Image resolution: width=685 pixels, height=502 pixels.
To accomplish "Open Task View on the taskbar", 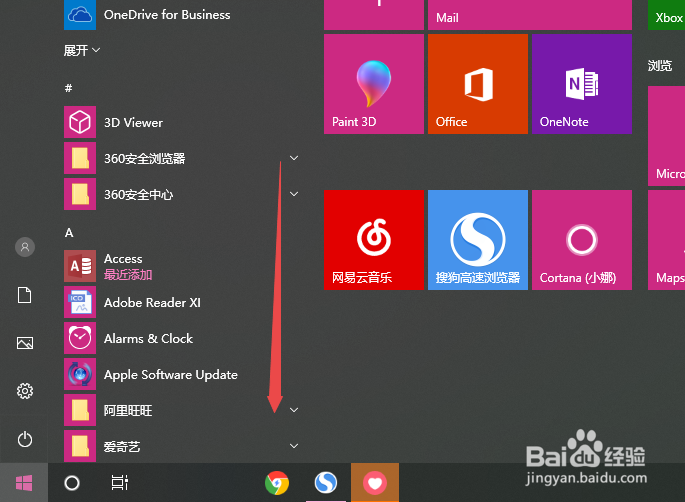I will (x=119, y=483).
